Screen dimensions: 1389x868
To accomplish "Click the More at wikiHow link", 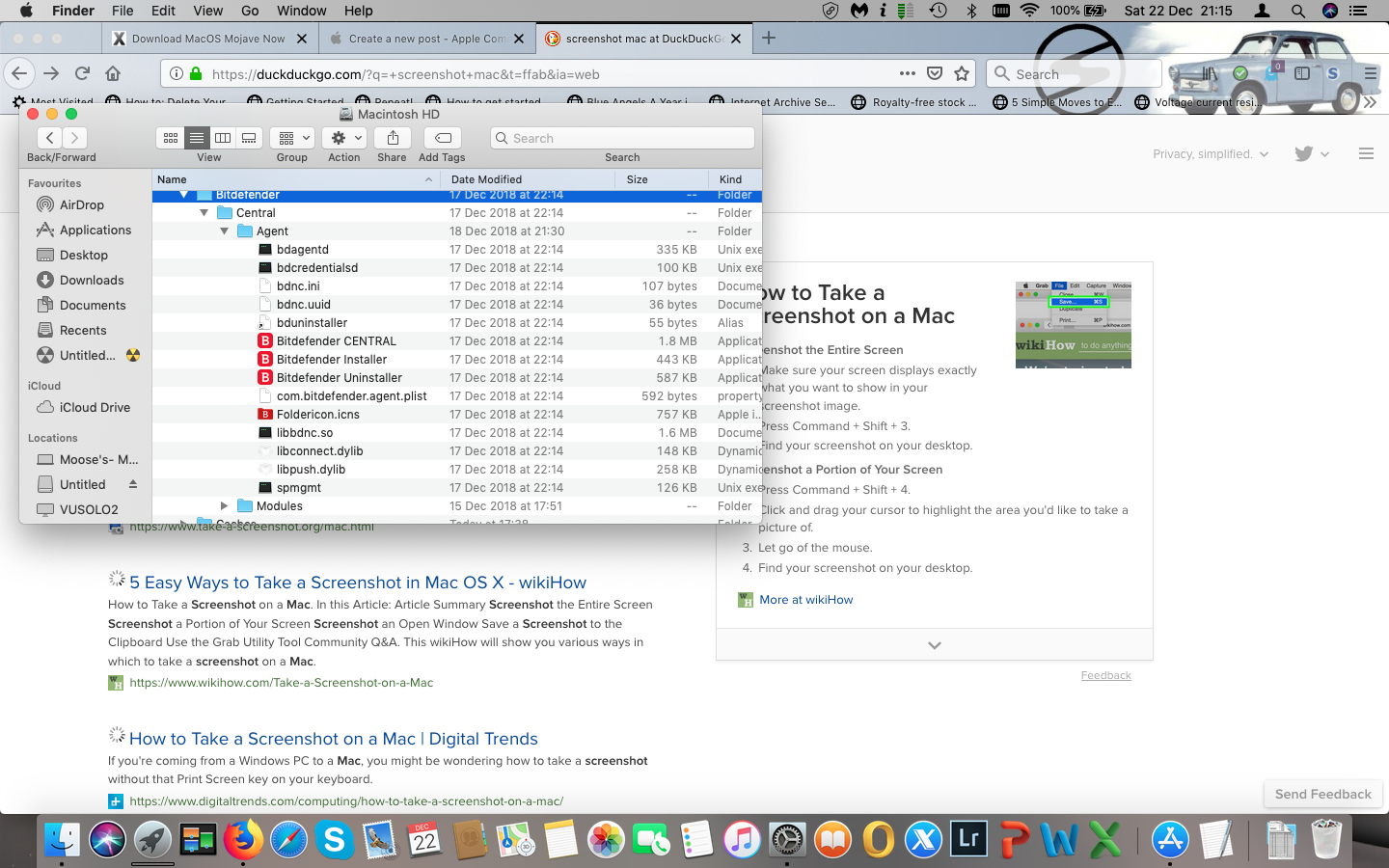I will coord(806,600).
